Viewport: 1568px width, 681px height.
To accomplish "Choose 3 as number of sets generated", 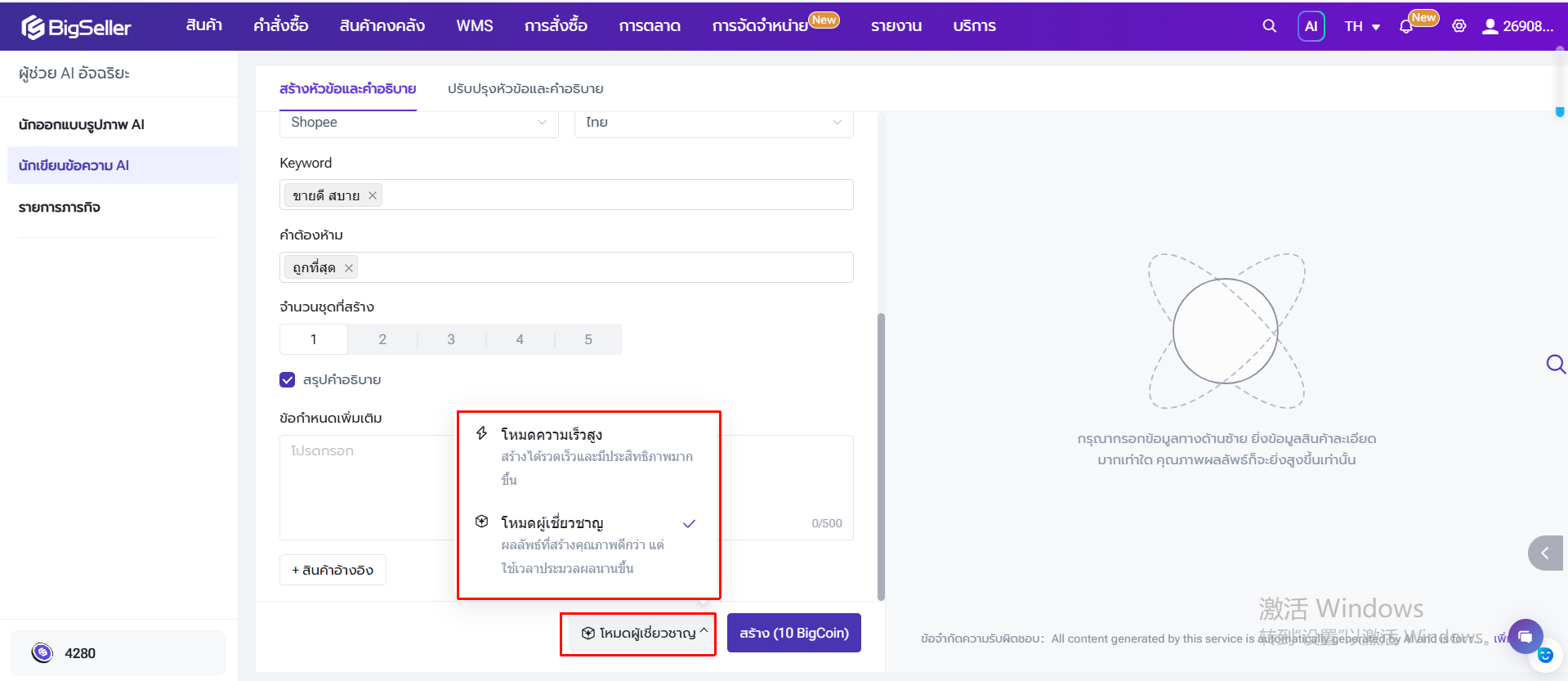I will [451, 339].
